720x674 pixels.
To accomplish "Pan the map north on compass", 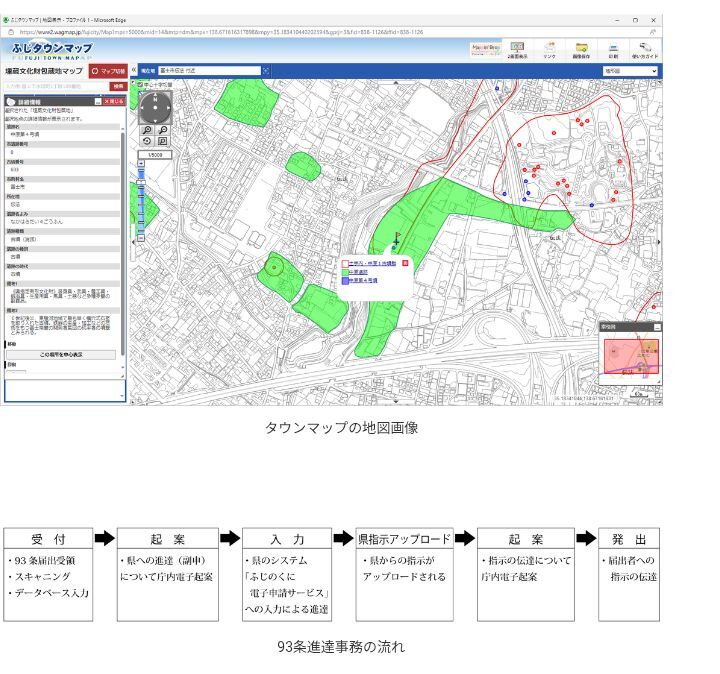I will 155,97.
